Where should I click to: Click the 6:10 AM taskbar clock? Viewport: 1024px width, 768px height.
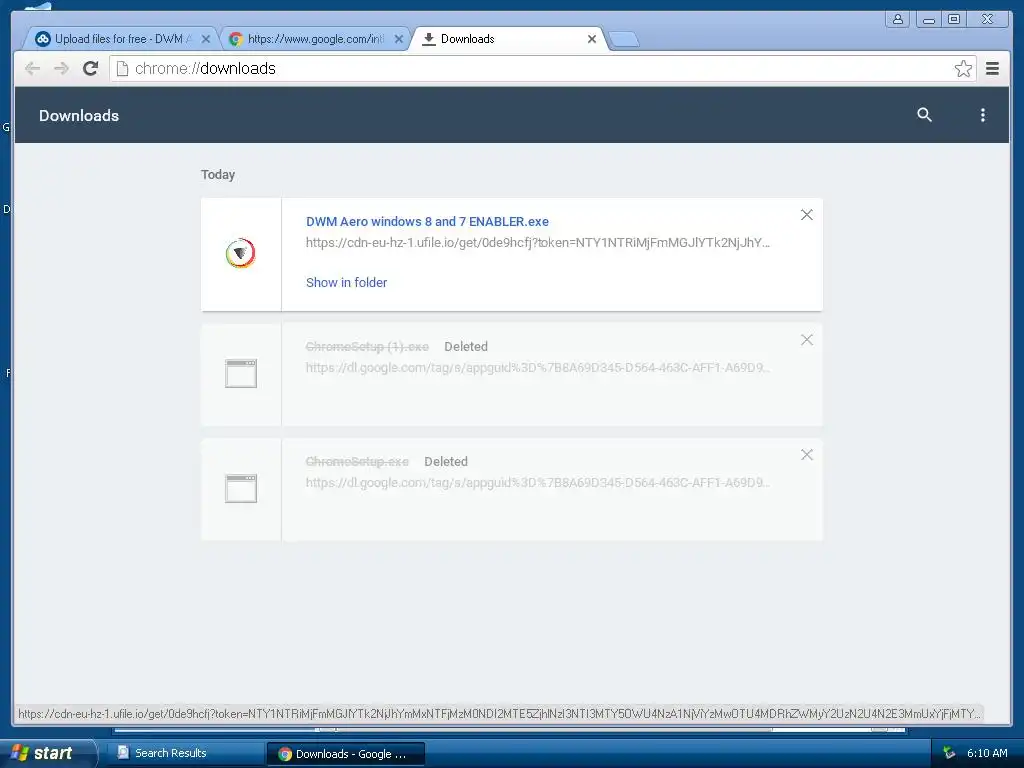[x=987, y=753]
